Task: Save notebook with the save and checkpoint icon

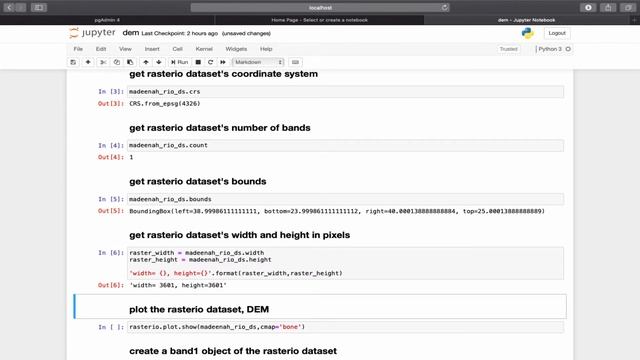Action: coord(73,62)
